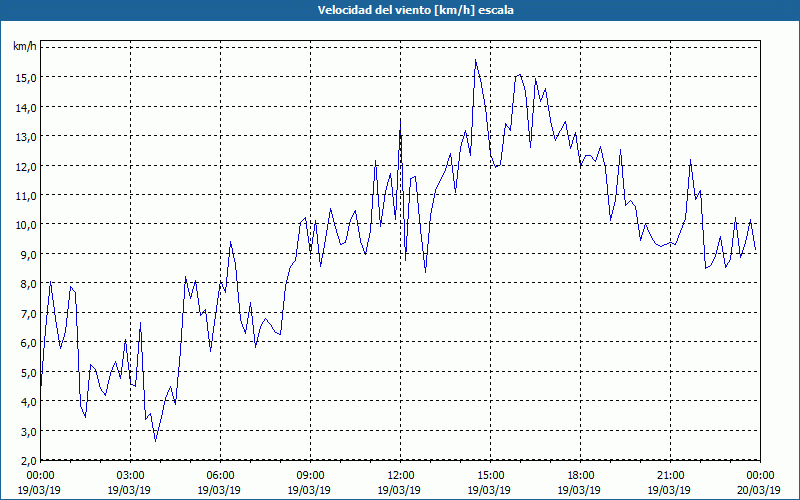
Task: Click the 'km/h' unit label
Action: [x=25, y=47]
